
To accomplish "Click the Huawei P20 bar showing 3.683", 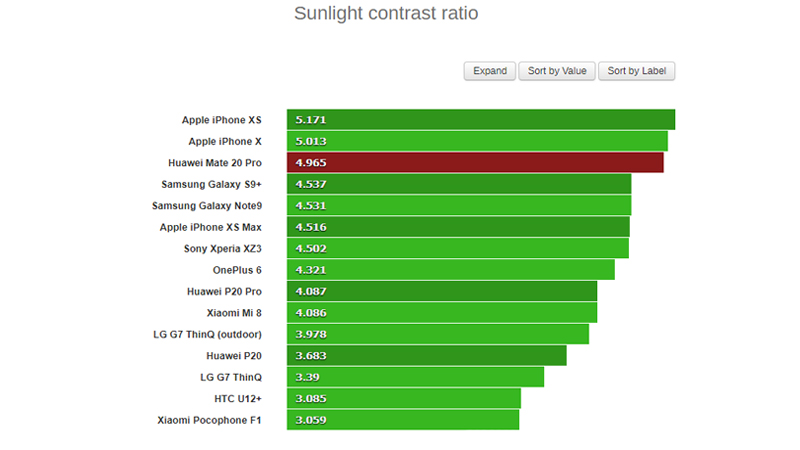I will [x=426, y=356].
